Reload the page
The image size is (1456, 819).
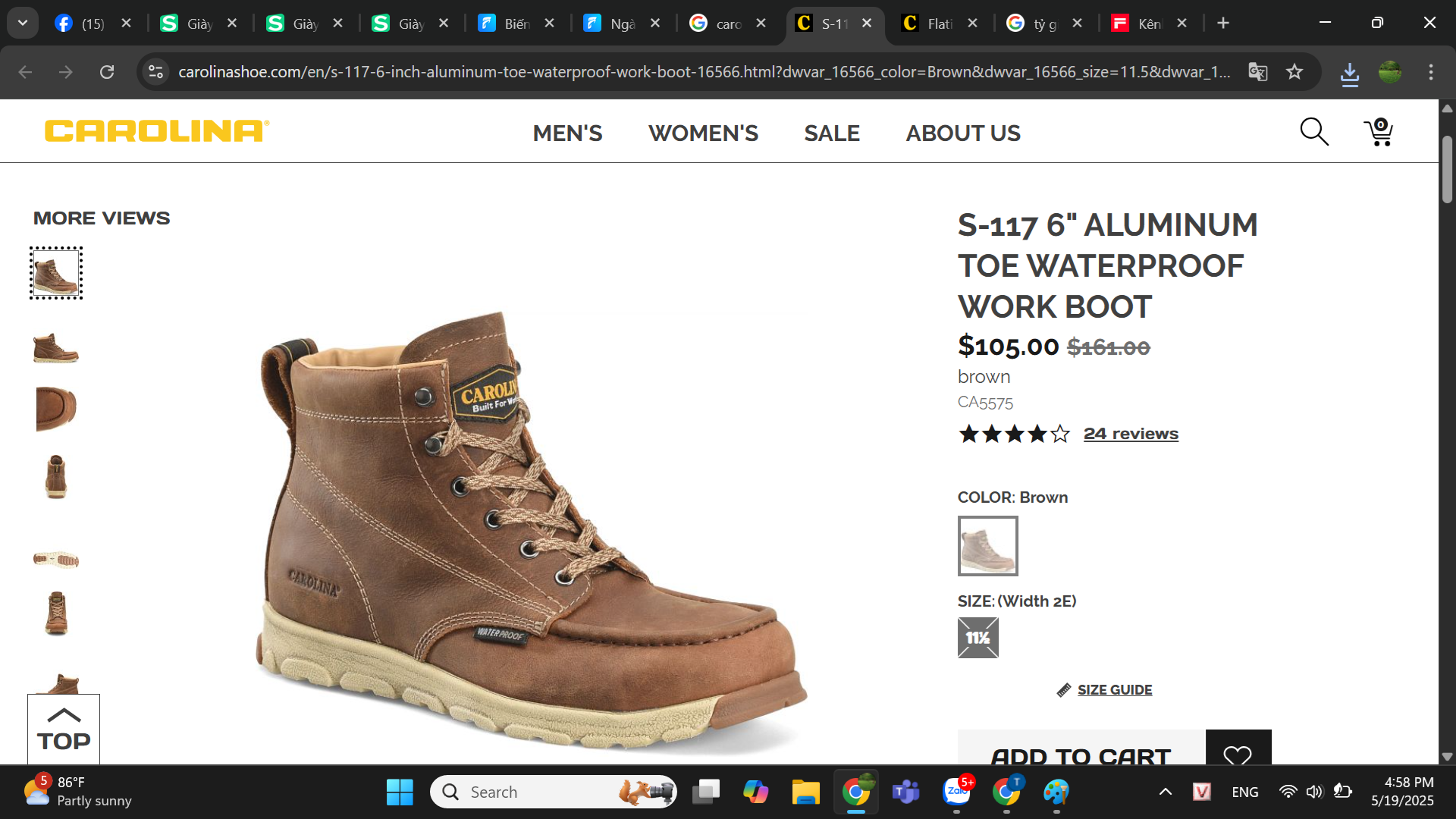[x=107, y=72]
